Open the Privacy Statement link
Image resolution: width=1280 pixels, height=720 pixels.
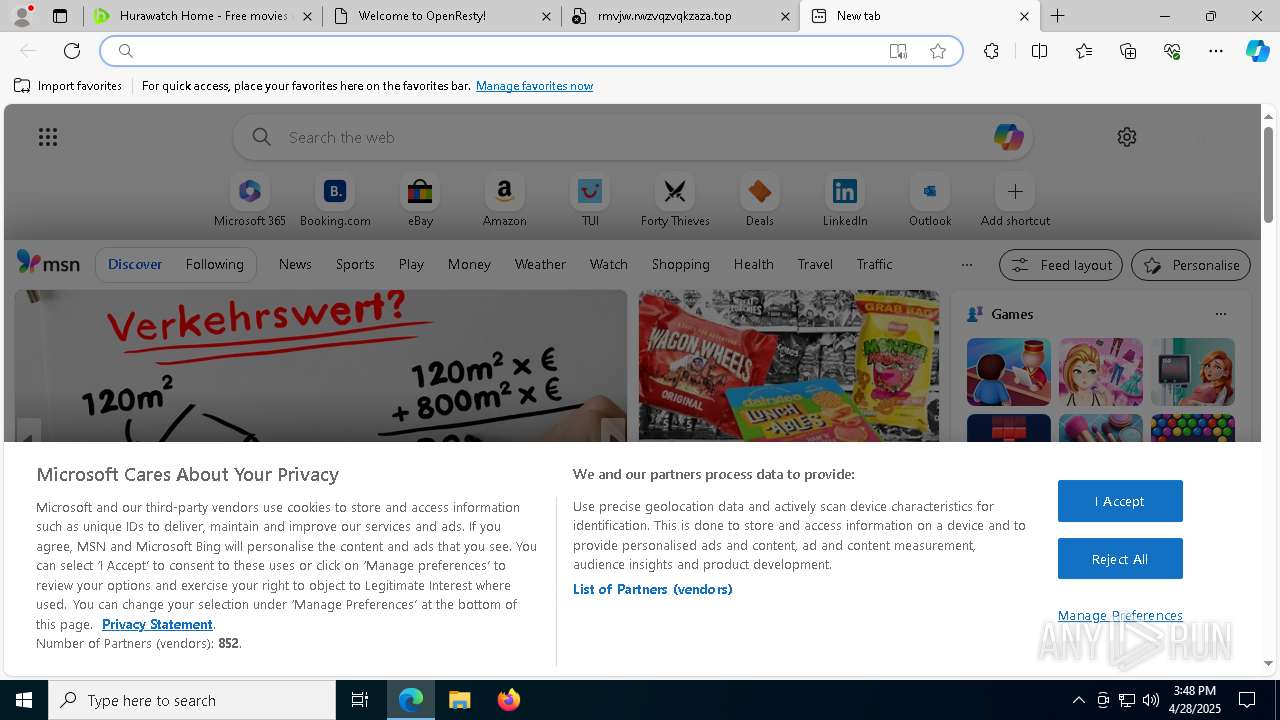point(157,624)
